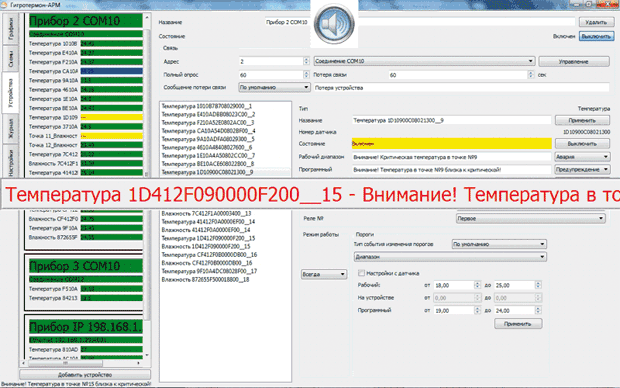
Task: Select the Прибор IP 198.168.1. header
Action: [x=85, y=327]
